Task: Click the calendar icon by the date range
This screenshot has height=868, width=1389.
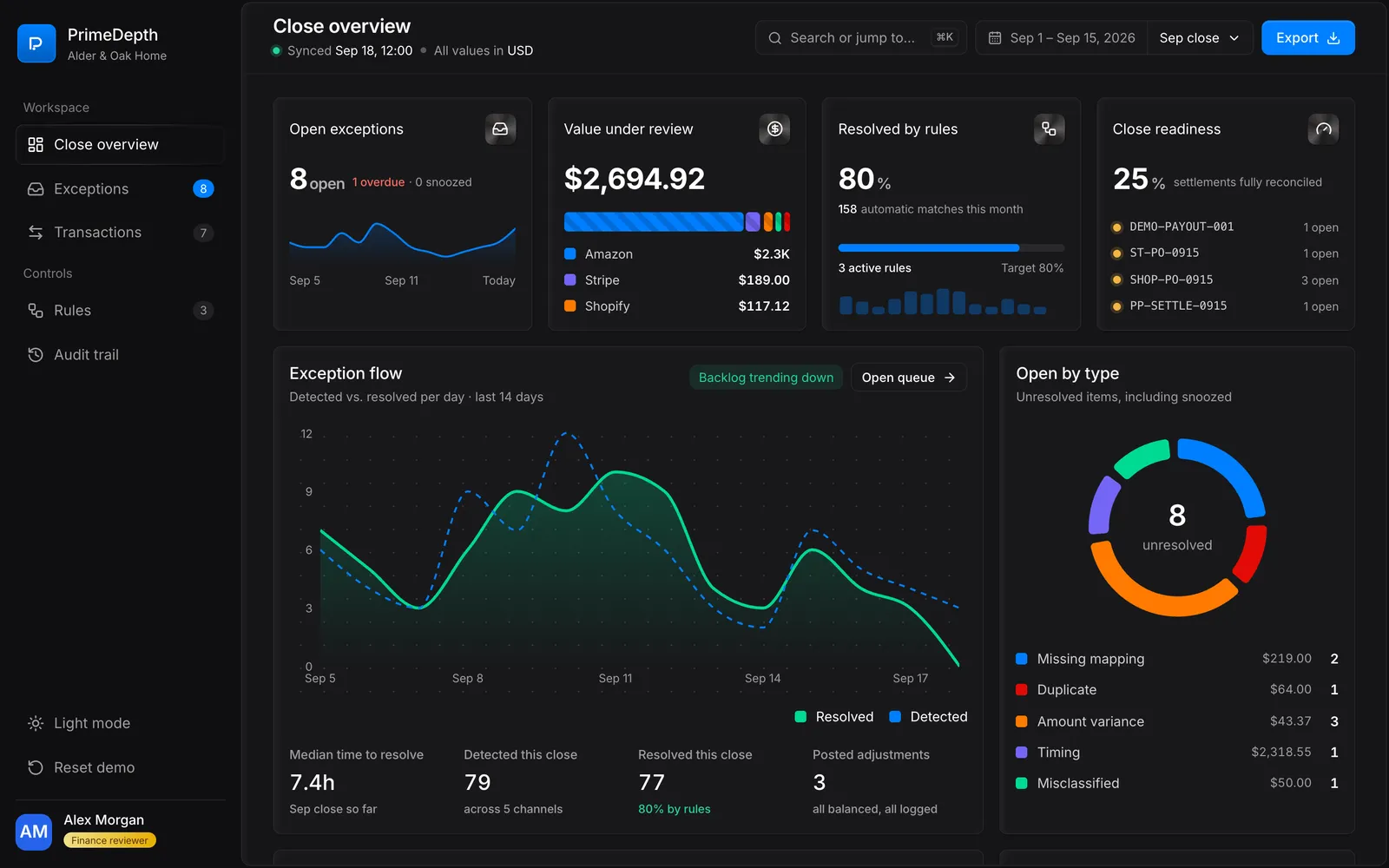Action: click(995, 38)
